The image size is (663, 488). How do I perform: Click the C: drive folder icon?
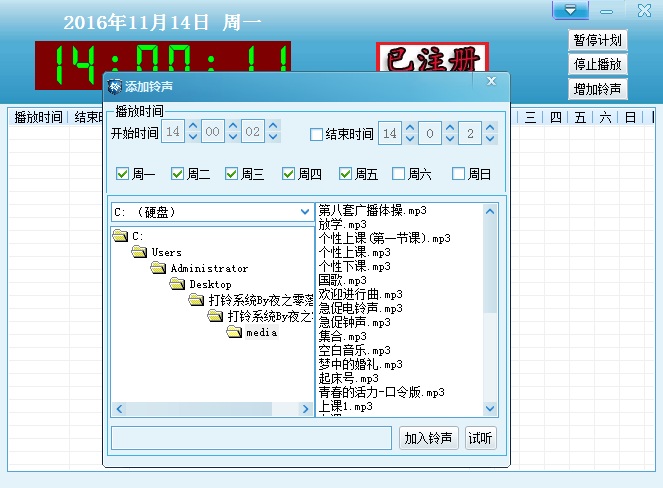(x=121, y=236)
